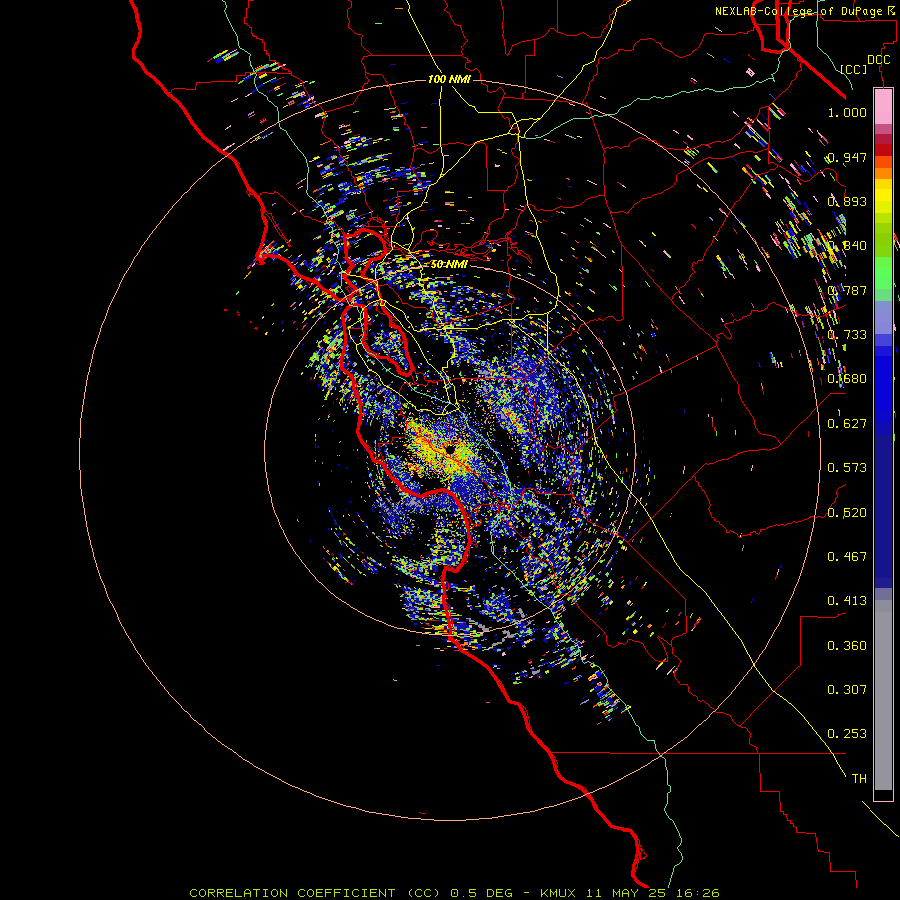Click the 0.360 legend value
The height and width of the screenshot is (900, 900).
click(x=847, y=645)
